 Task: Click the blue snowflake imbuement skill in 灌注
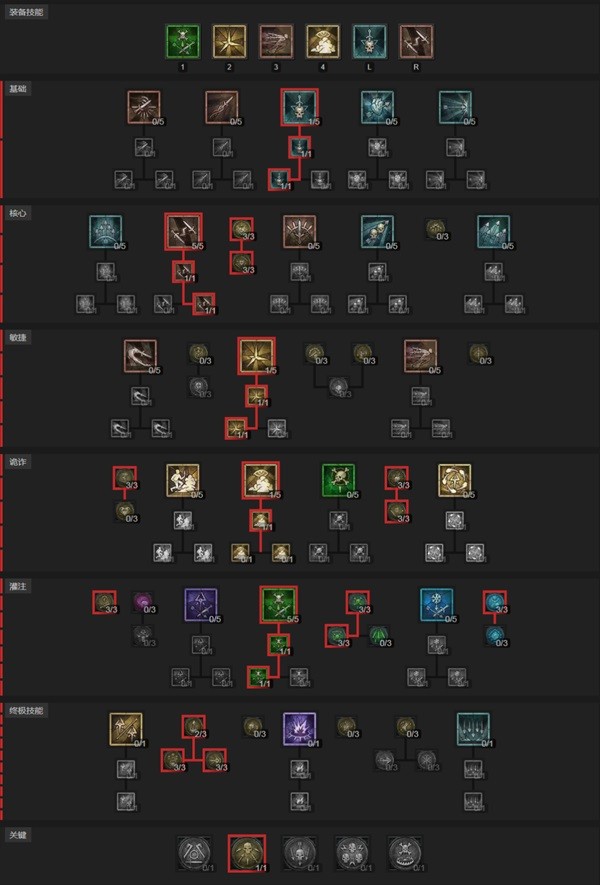(x=436, y=605)
